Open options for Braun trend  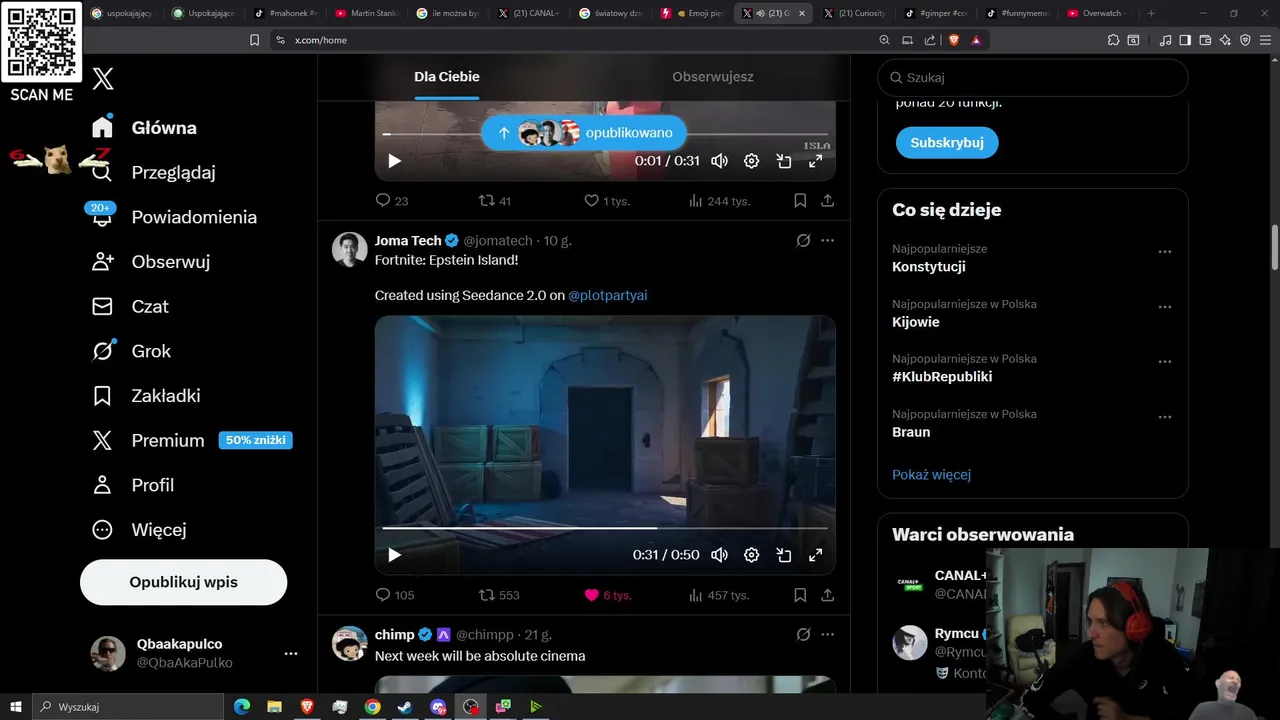(1164, 417)
